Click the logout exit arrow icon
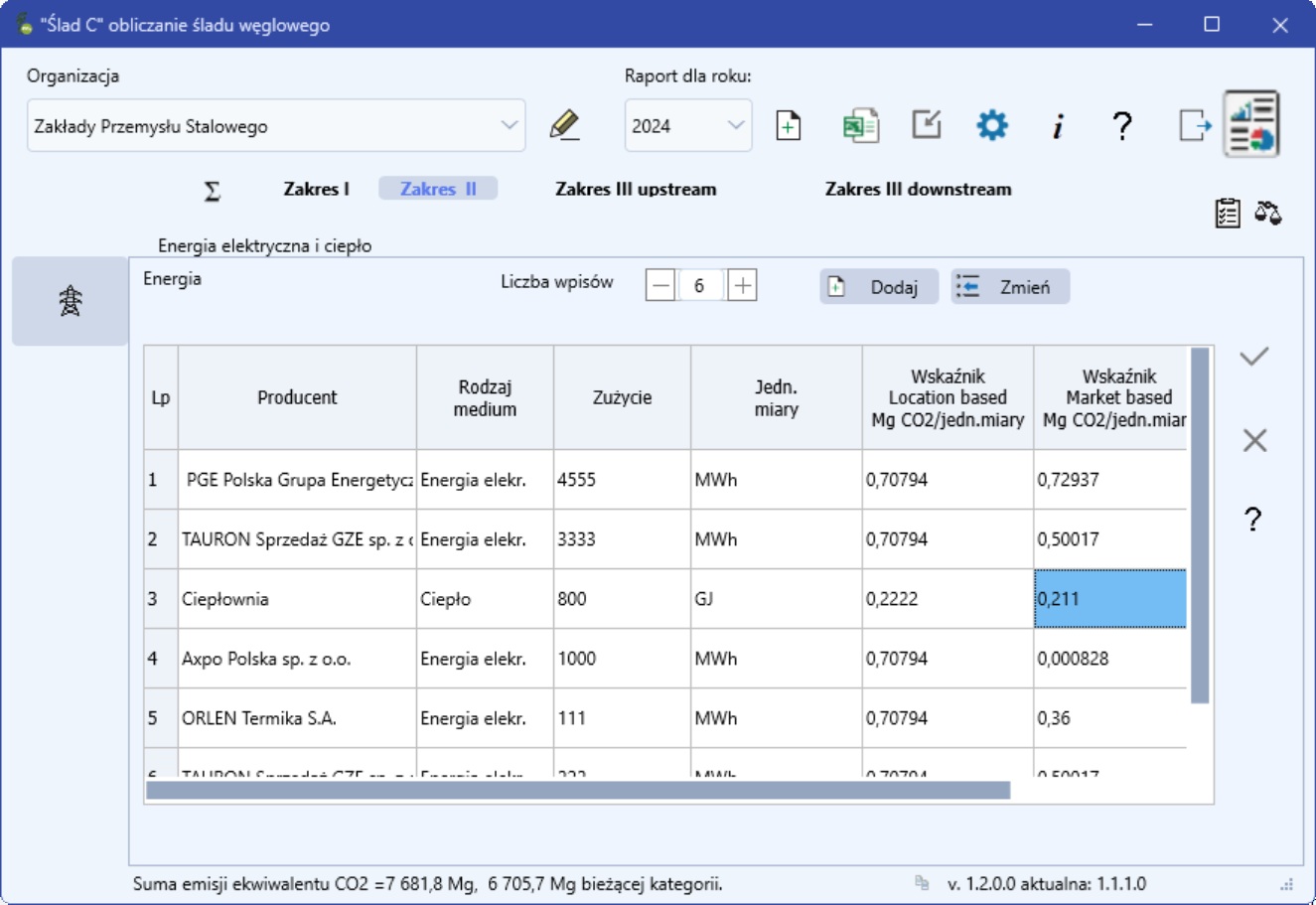 click(1195, 126)
